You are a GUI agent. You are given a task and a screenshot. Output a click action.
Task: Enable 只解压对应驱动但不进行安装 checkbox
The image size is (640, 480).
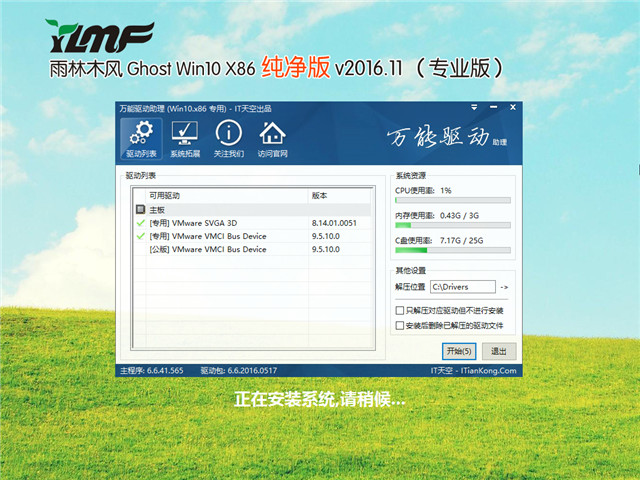pos(401,311)
